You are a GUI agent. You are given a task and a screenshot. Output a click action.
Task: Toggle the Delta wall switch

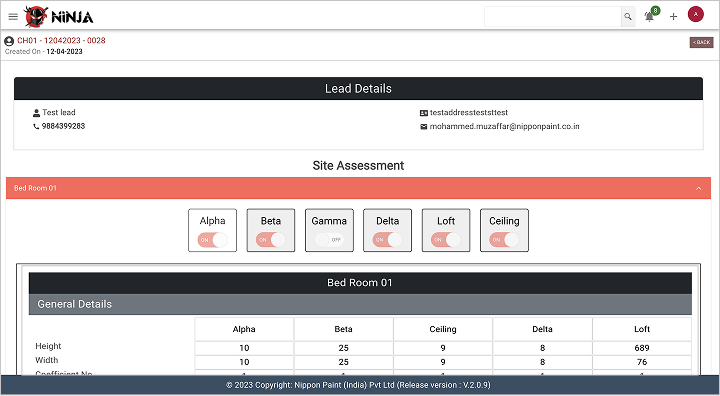click(x=388, y=240)
